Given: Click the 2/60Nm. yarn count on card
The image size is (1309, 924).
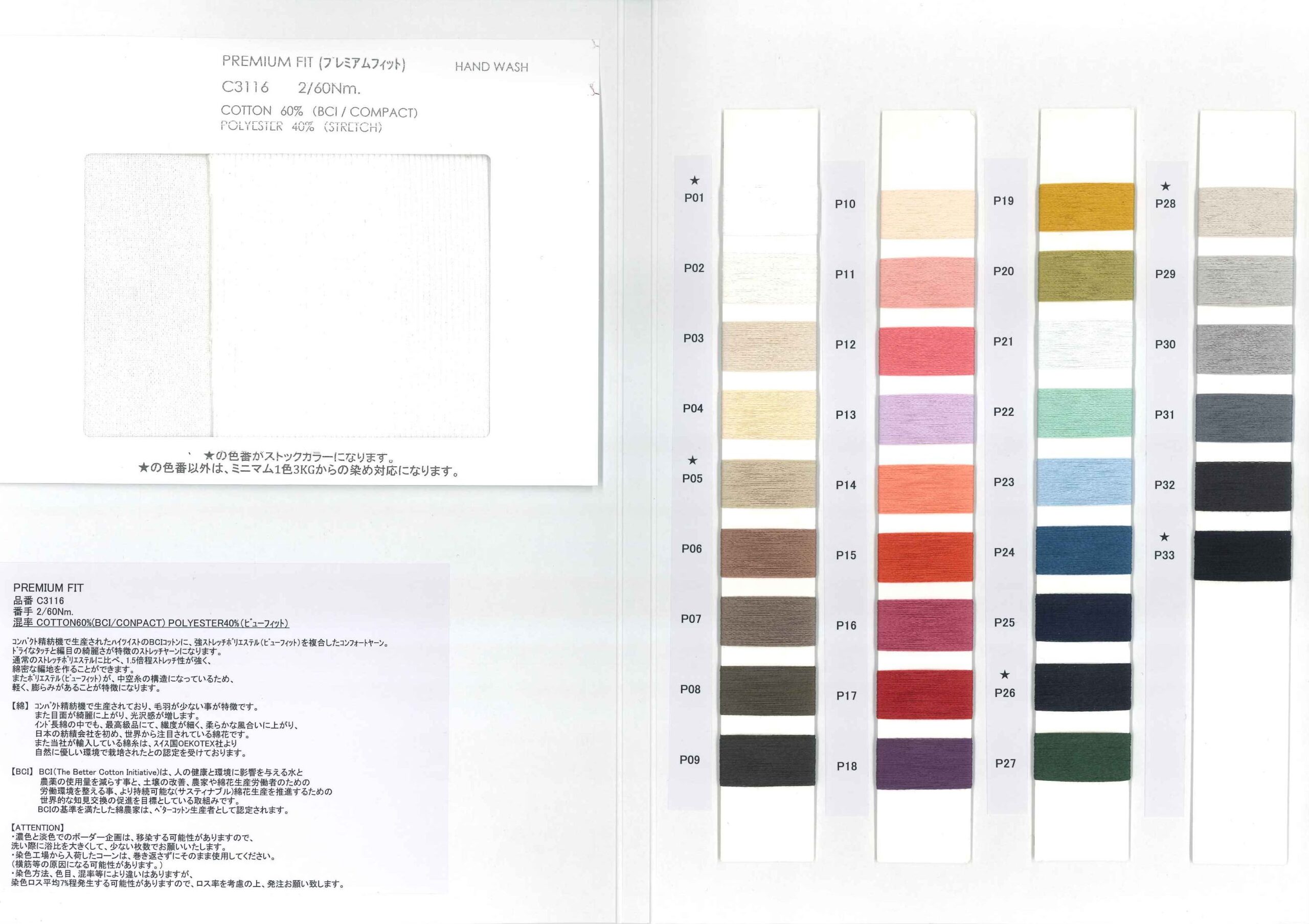Looking at the screenshot, I should [329, 88].
